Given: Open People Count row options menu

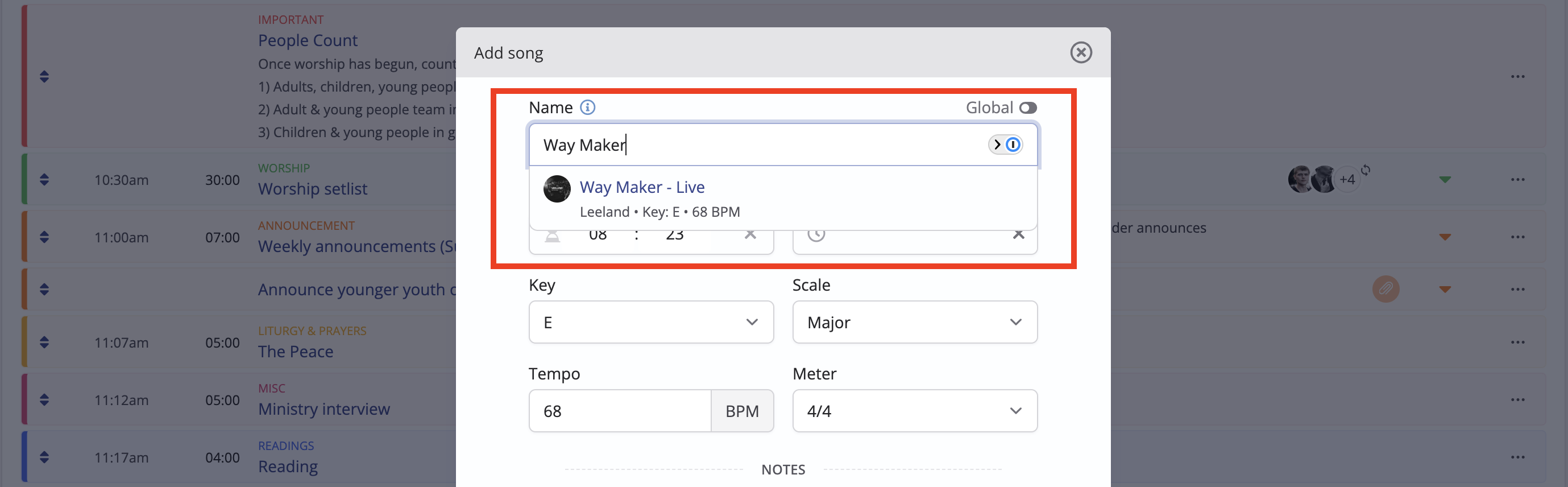Looking at the screenshot, I should 1517,77.
